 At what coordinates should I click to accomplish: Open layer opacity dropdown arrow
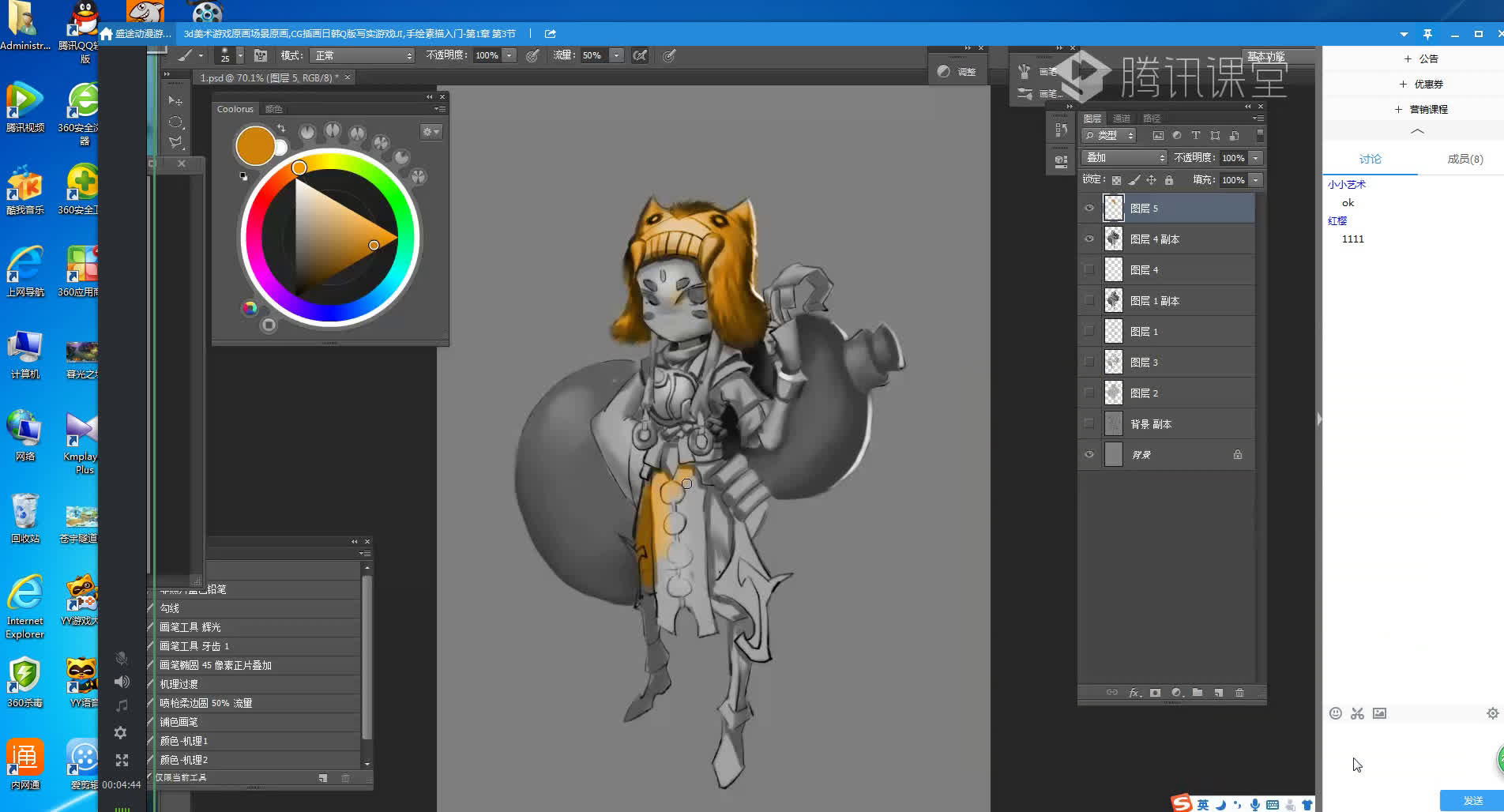coord(1255,158)
